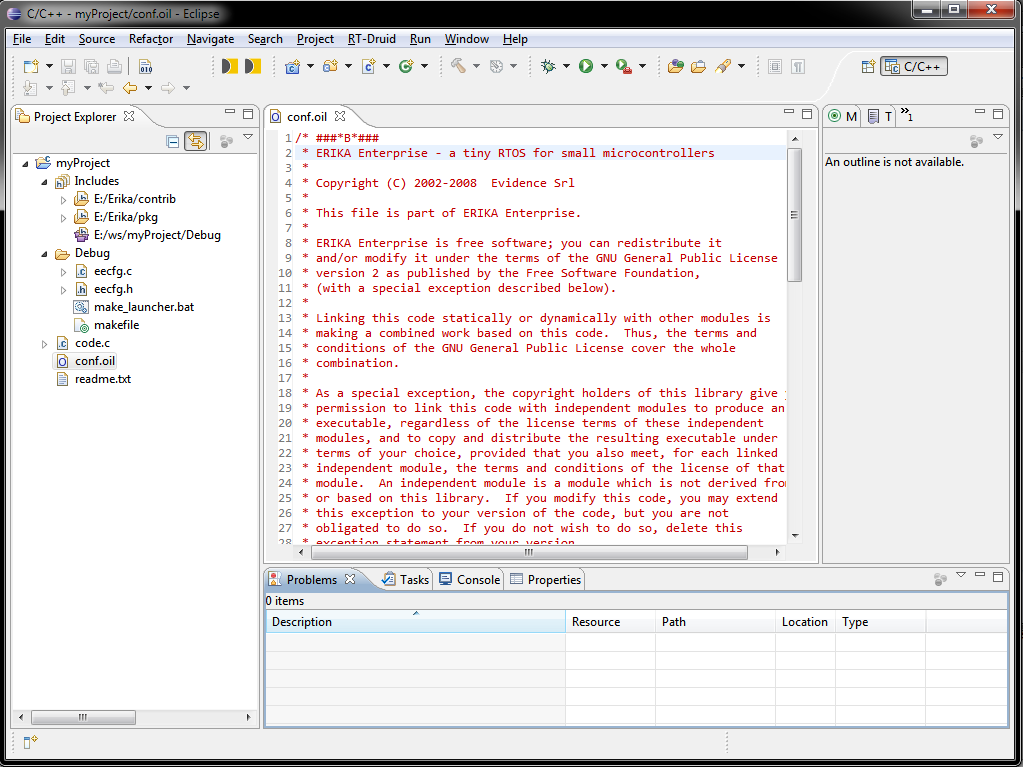The height and width of the screenshot is (767, 1023).
Task: Click the Save disk icon
Action: (69, 66)
